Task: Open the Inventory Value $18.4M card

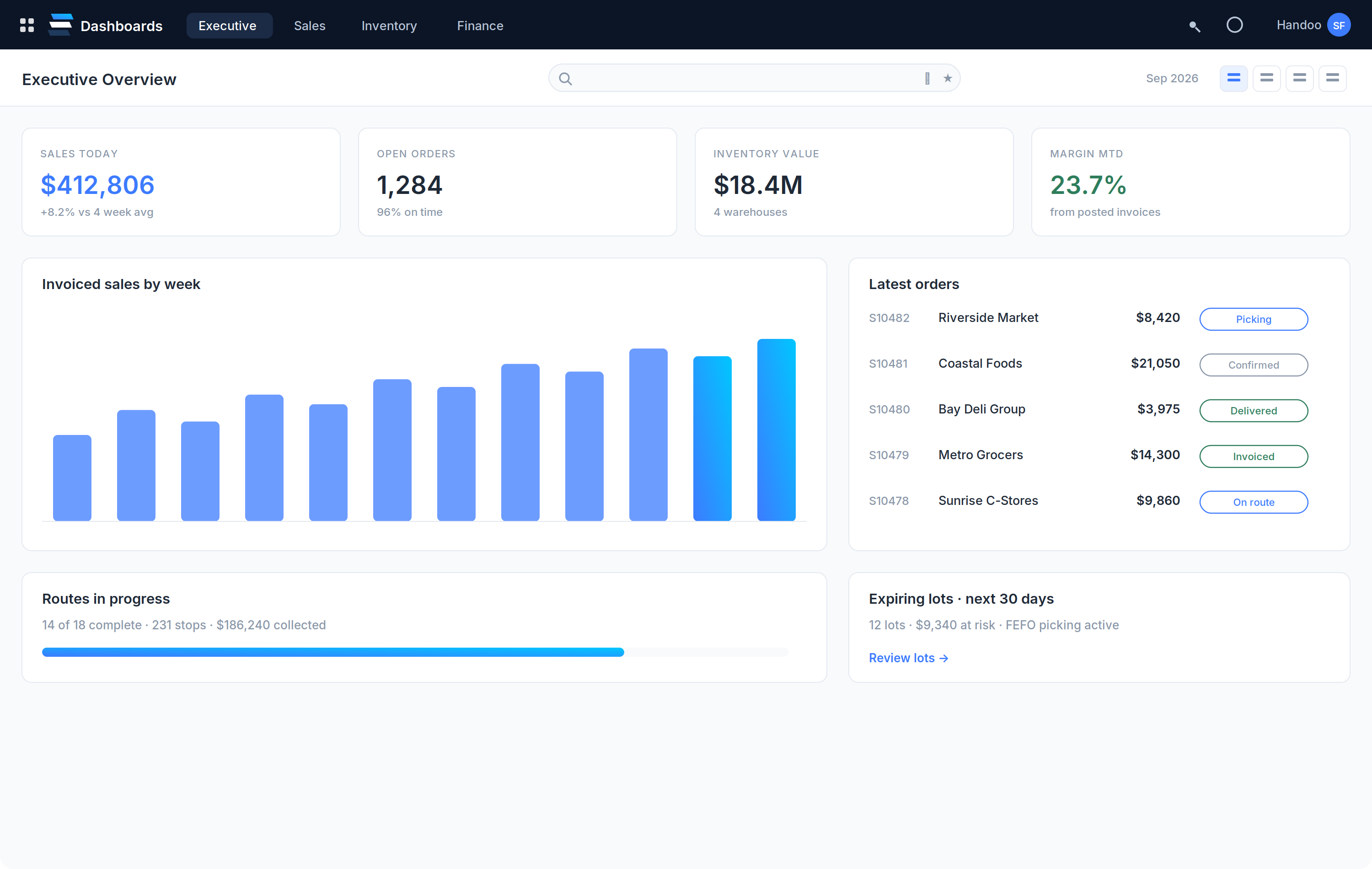Action: (x=854, y=182)
